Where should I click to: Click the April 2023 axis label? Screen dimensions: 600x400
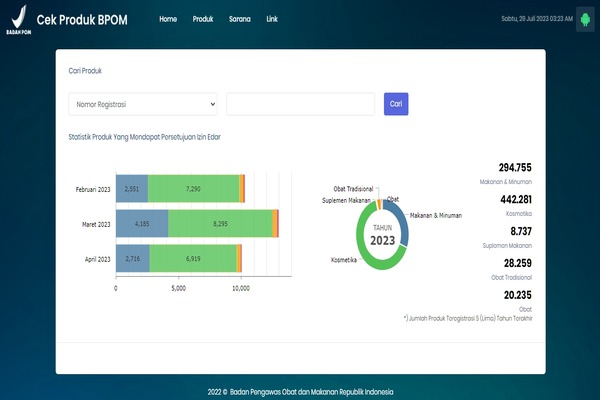(98, 259)
